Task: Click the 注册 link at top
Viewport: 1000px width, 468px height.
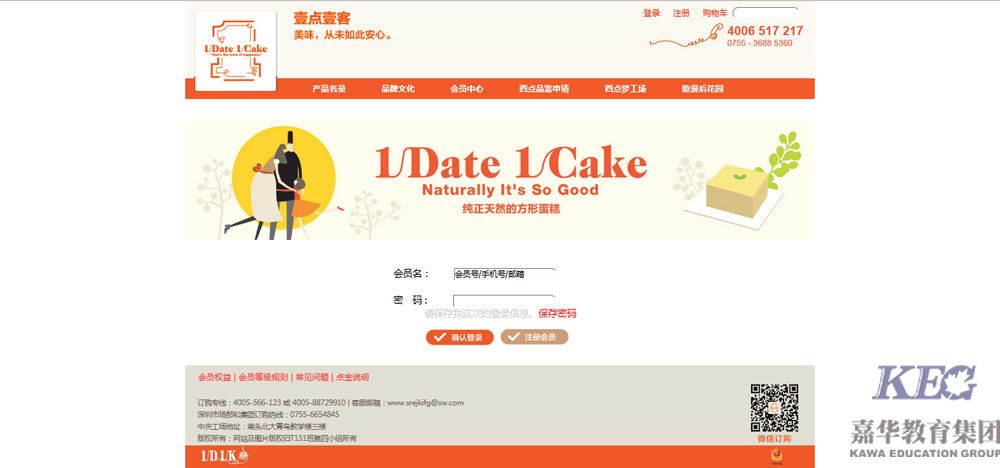Action: (681, 13)
